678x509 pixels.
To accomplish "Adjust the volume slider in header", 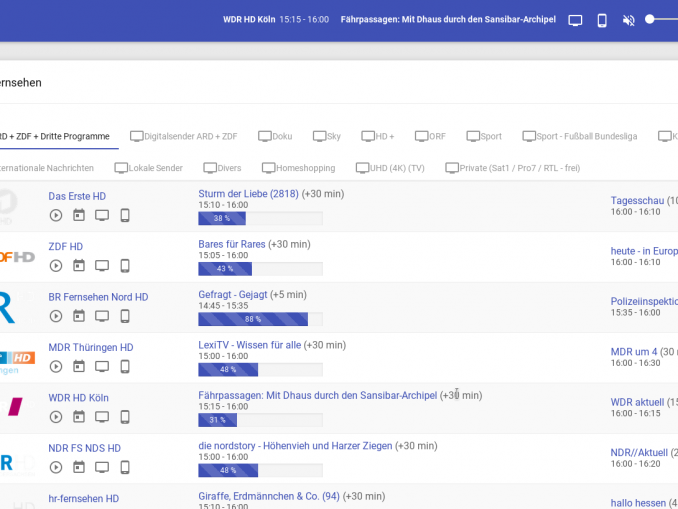I will (x=662, y=19).
